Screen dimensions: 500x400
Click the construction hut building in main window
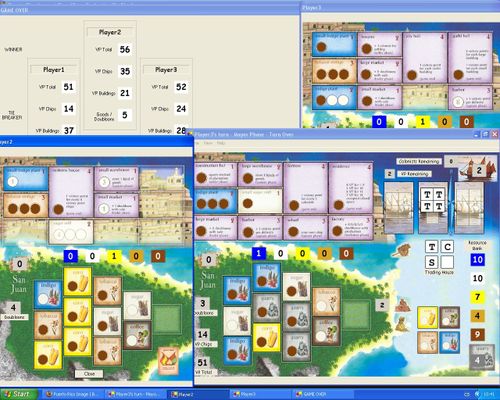point(216,174)
